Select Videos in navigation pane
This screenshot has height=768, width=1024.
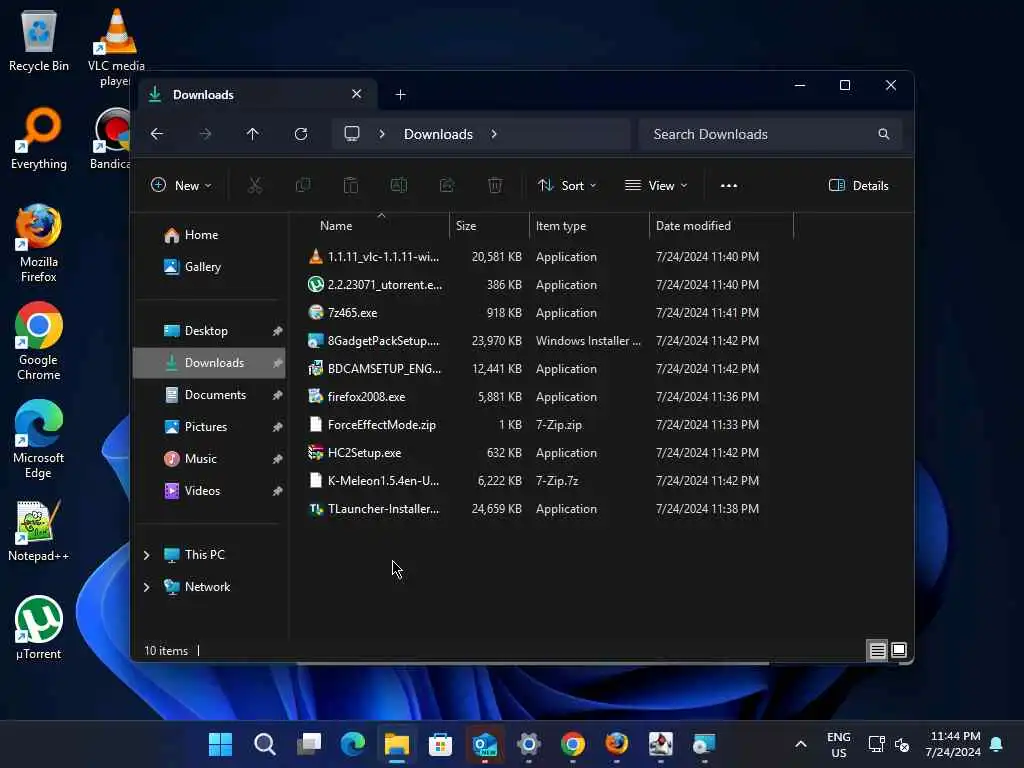(x=209, y=491)
